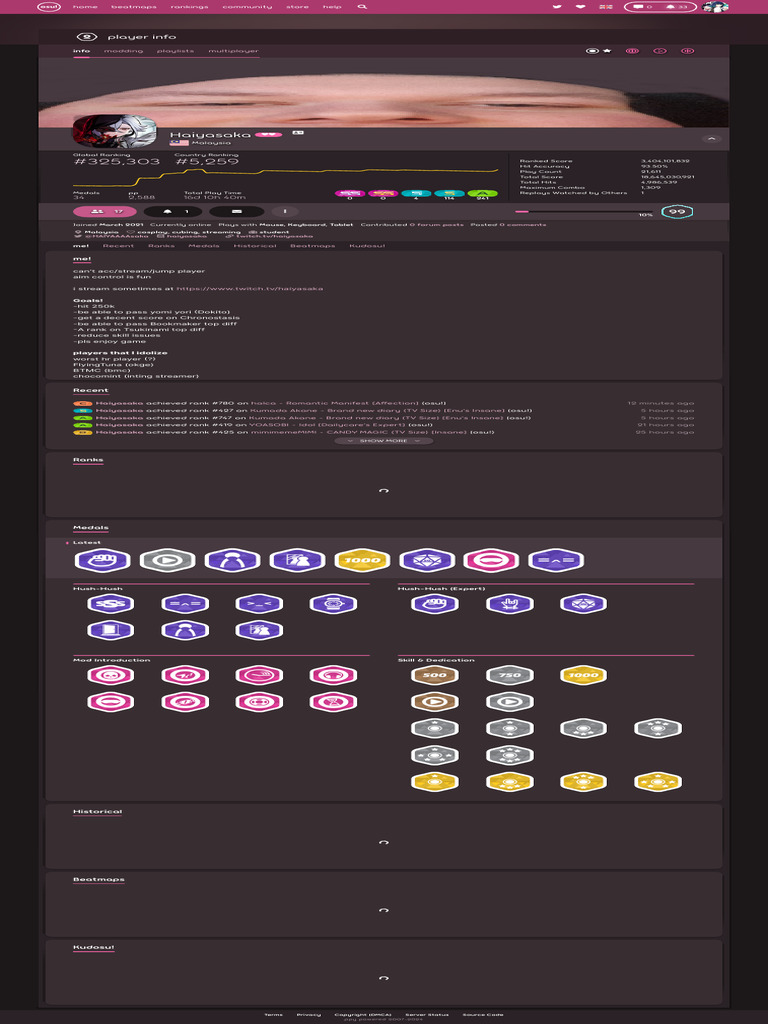Open the Server Status footer link
The width and height of the screenshot is (768, 1024).
pos(426,1014)
